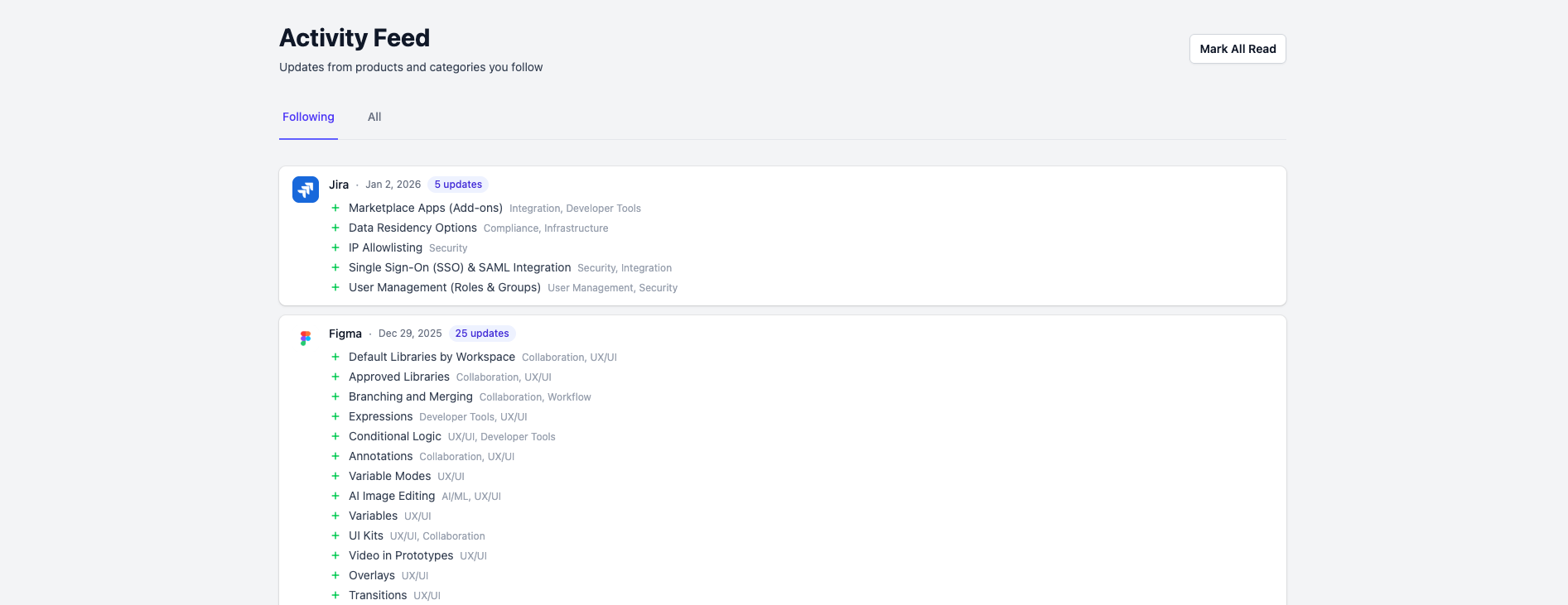
Task: Click the plus icon beside Marketplace Apps (Add-ons)
Action: pos(335,208)
